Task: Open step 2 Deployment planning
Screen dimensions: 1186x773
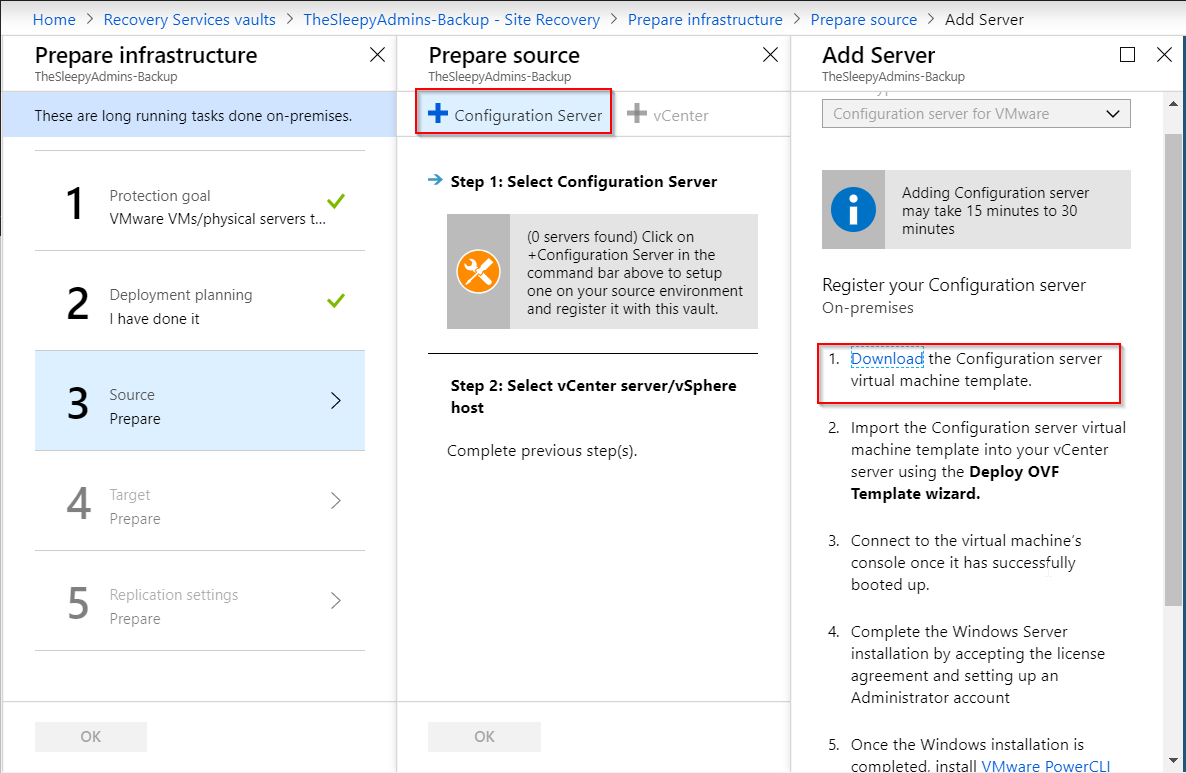Action: pyautogui.click(x=200, y=305)
